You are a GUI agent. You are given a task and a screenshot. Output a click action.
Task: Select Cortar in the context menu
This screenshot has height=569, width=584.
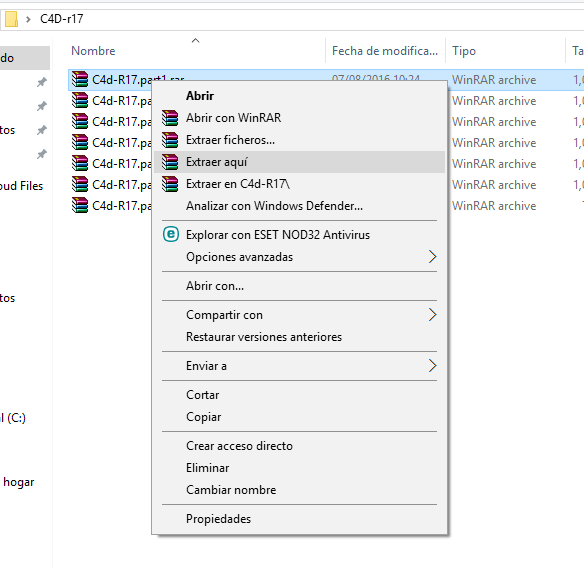click(x=299, y=395)
